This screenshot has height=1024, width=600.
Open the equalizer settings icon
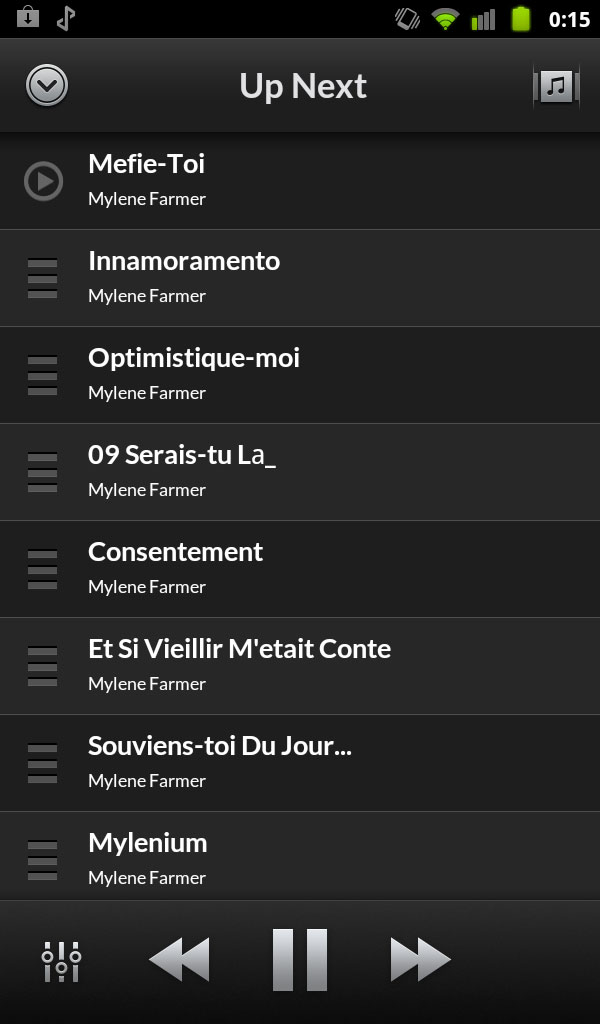coord(61,961)
